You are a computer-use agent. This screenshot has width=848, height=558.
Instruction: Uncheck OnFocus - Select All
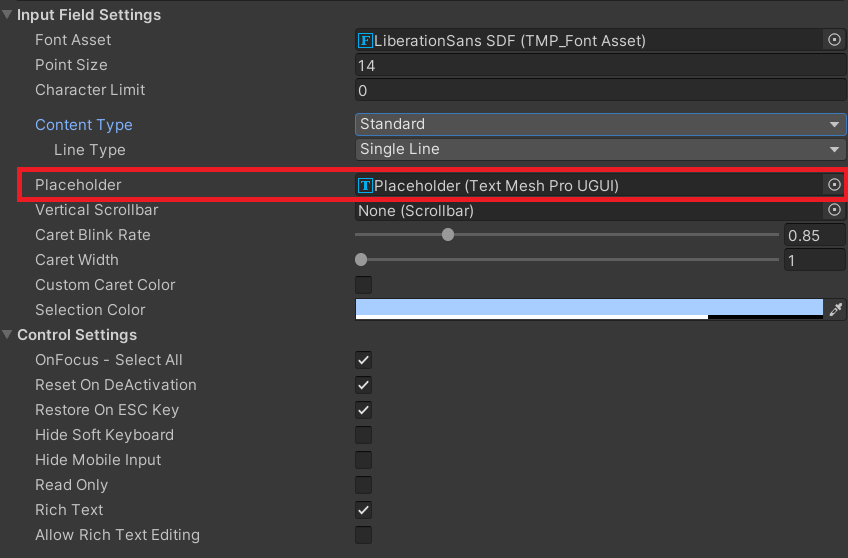(363, 360)
